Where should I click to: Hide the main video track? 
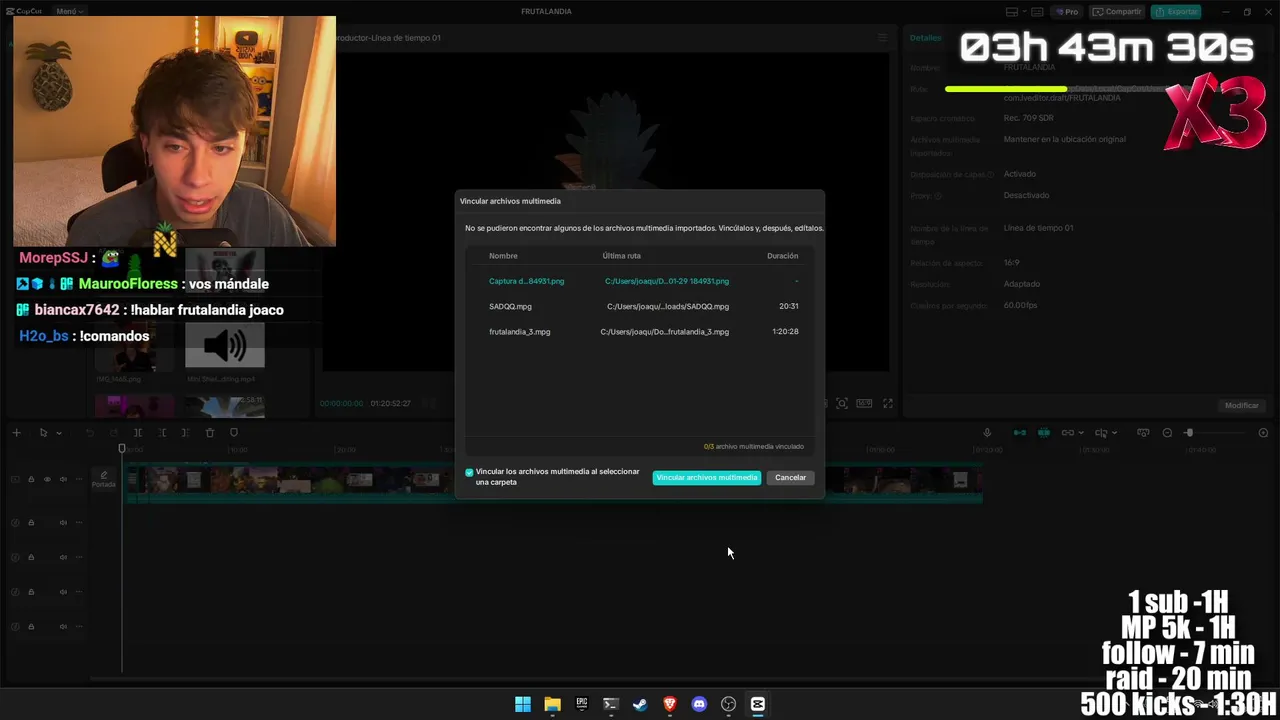tap(47, 480)
